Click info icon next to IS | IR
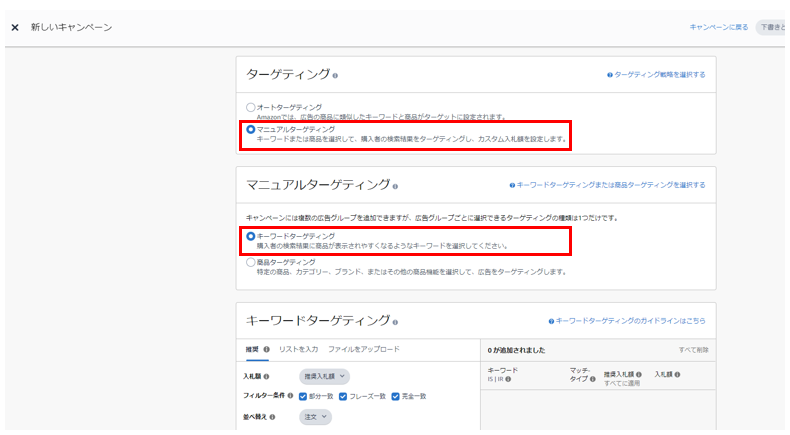 click(x=508, y=379)
